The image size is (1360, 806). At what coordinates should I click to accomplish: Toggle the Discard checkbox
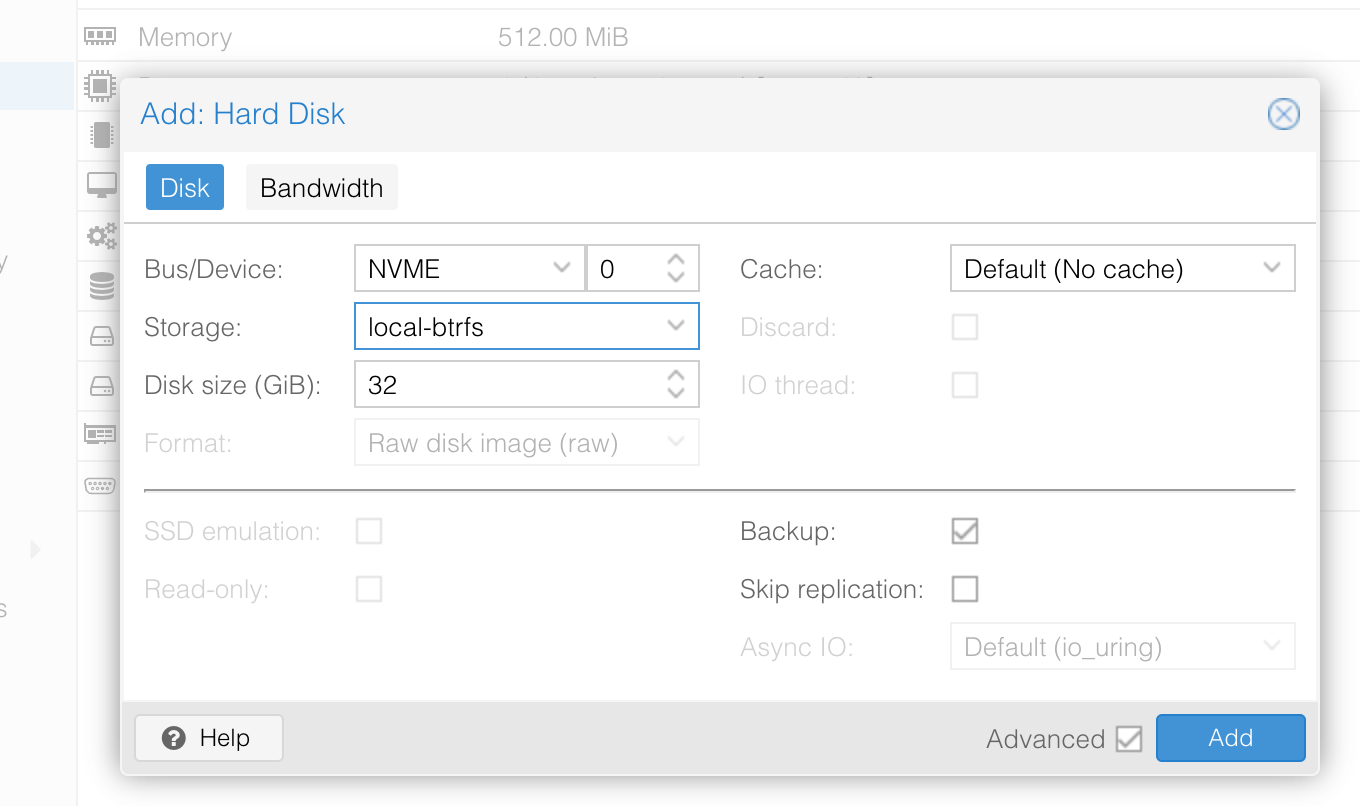tap(965, 327)
